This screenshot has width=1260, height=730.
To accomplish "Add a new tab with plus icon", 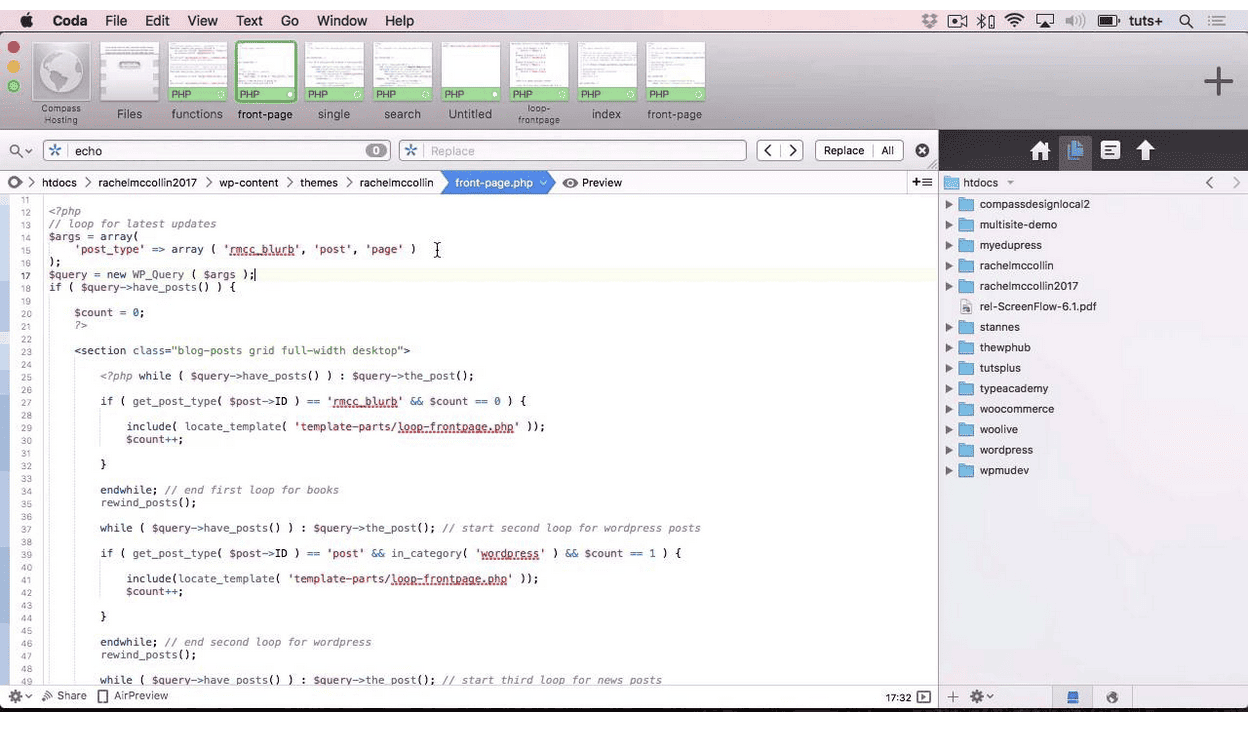I will point(1218,82).
